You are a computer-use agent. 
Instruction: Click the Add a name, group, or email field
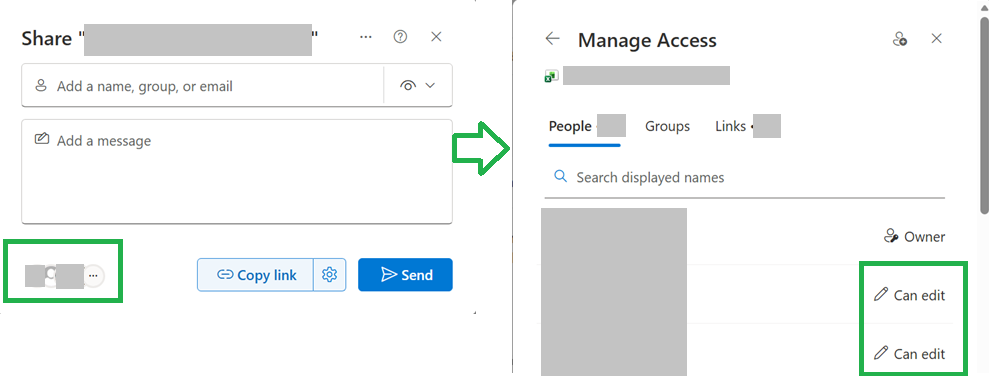click(202, 86)
